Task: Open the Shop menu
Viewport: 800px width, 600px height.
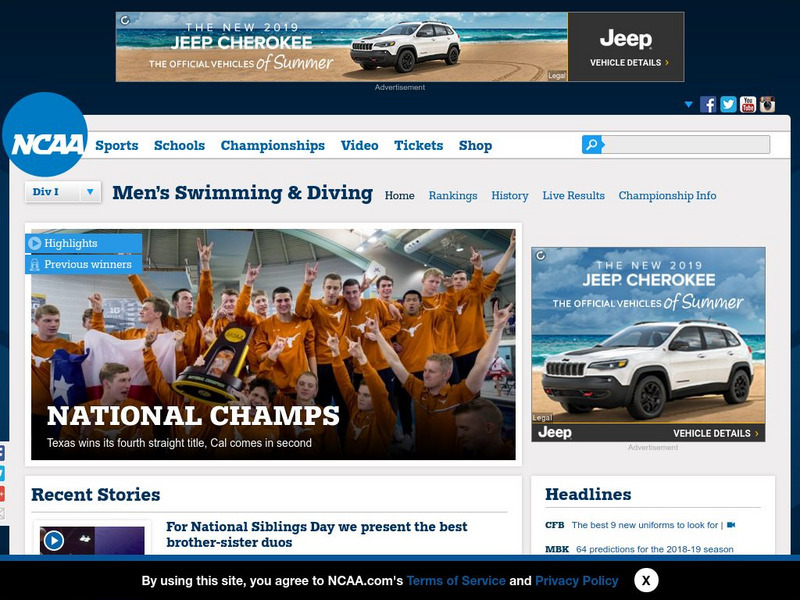Action: 476,145
